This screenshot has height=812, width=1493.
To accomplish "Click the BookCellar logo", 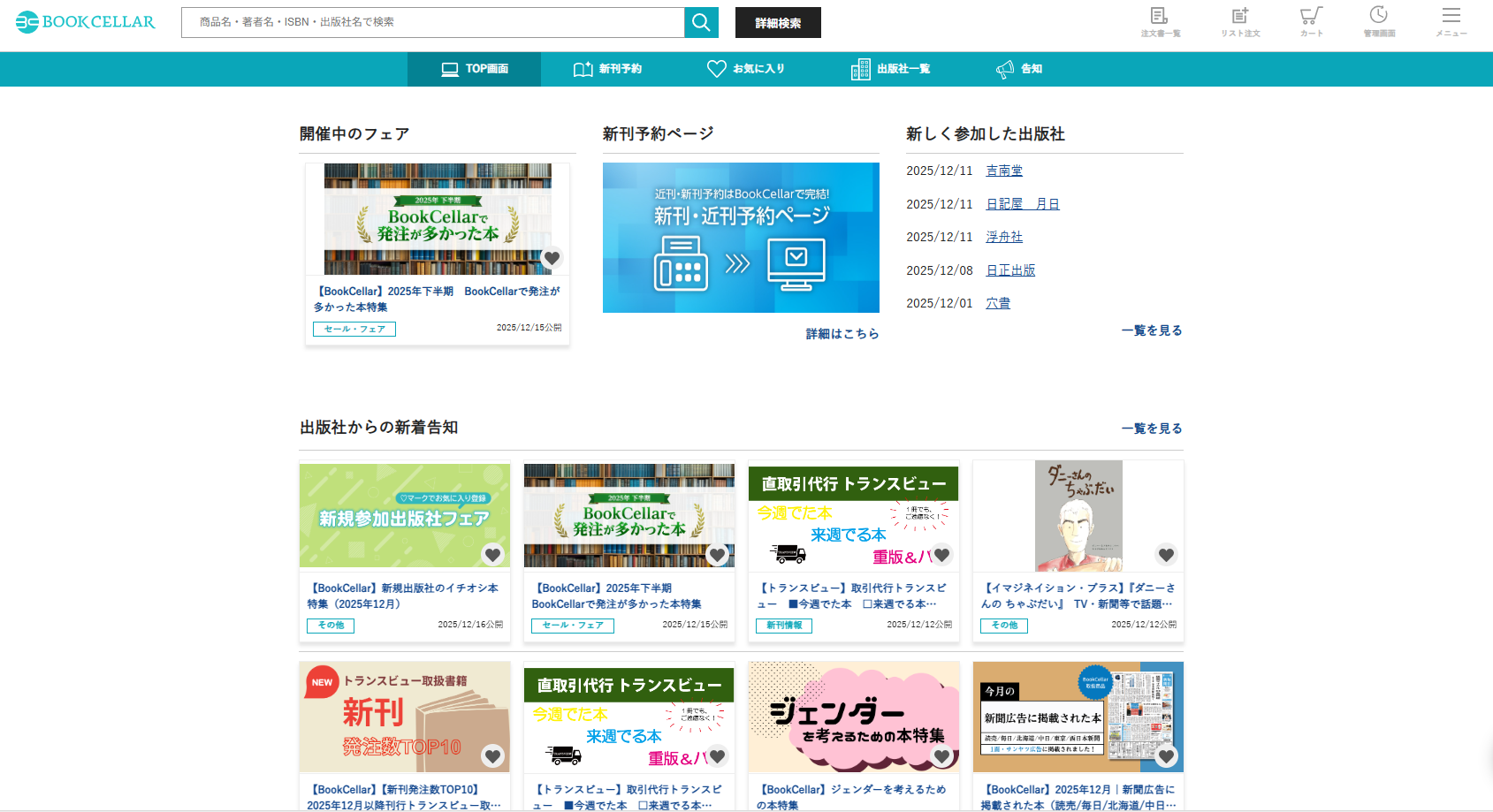I will coord(86,22).
